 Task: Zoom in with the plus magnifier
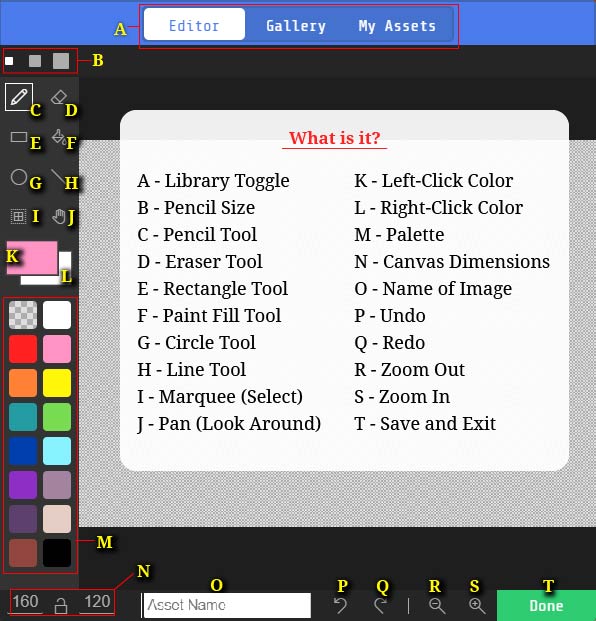[477, 606]
